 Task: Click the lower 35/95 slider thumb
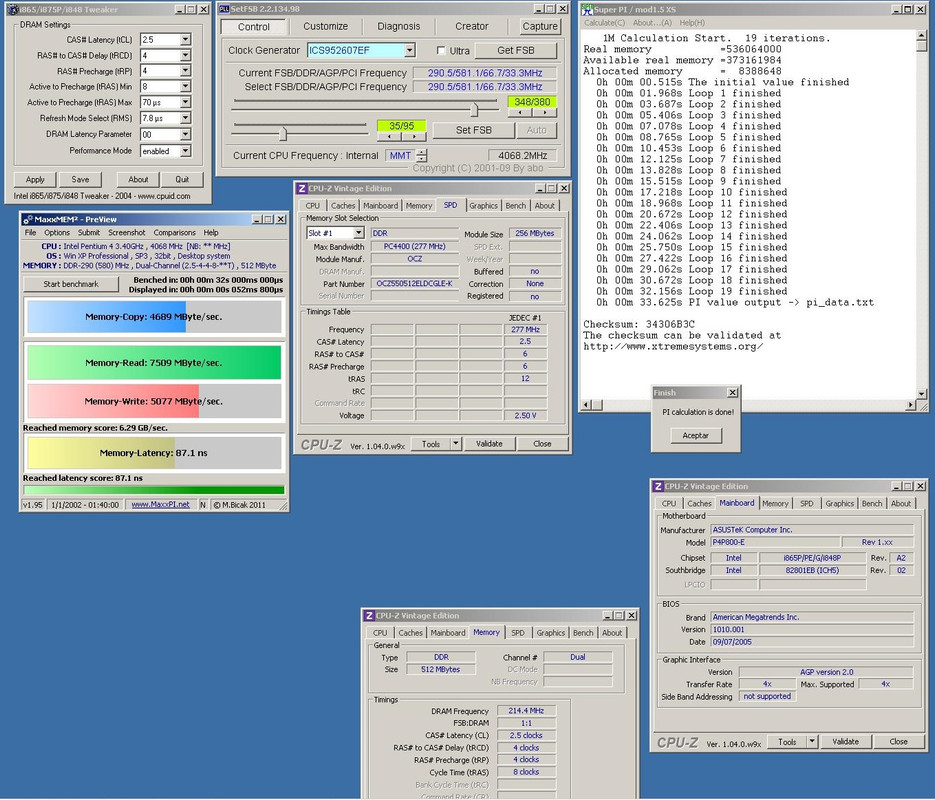[283, 133]
